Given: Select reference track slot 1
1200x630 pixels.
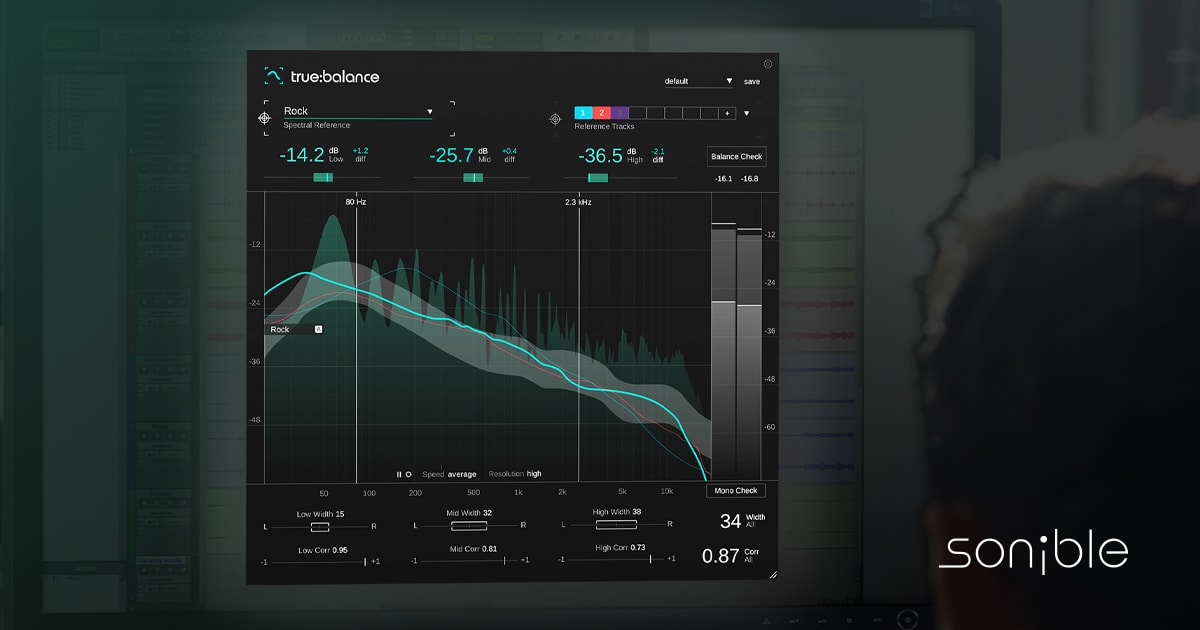Looking at the screenshot, I should (x=582, y=113).
